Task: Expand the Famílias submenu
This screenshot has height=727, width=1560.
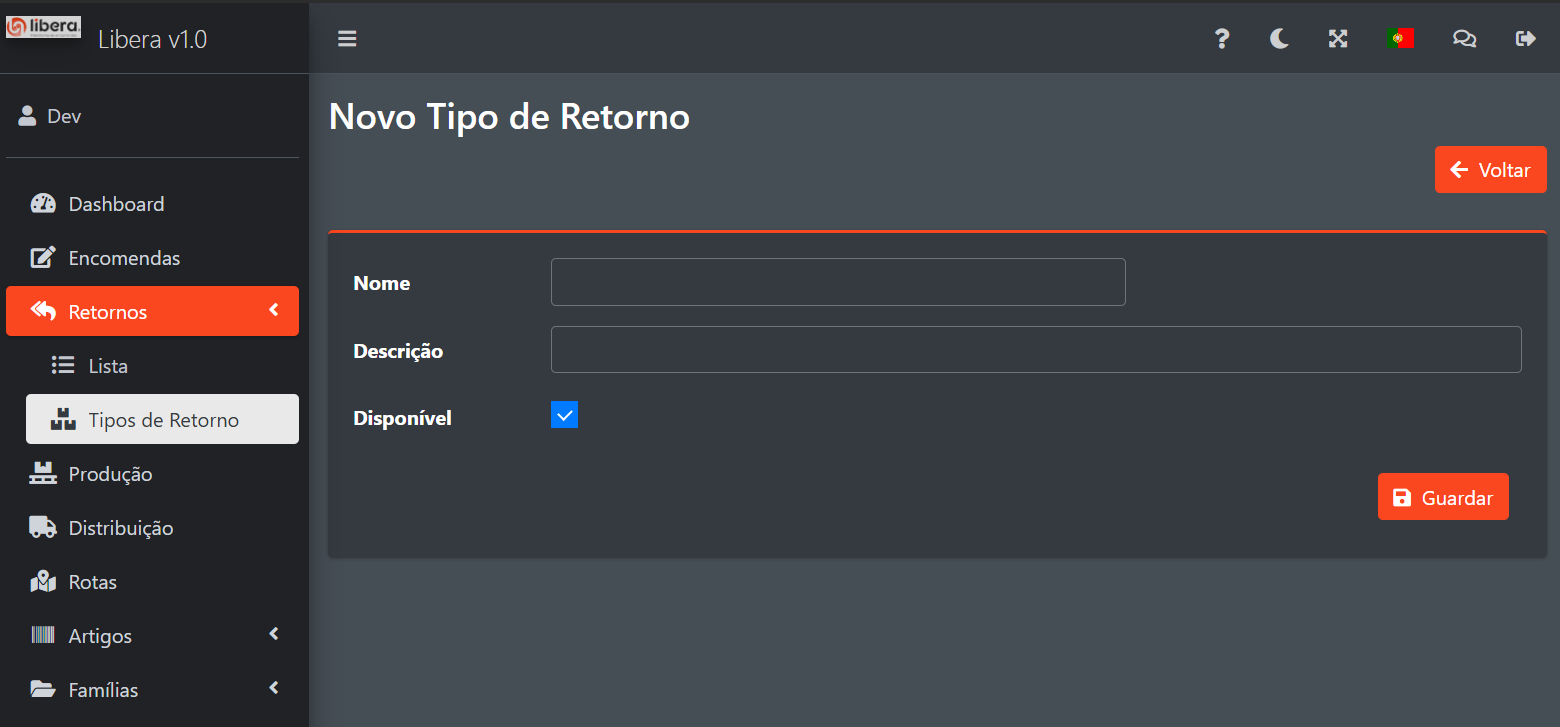Action: click(274, 688)
